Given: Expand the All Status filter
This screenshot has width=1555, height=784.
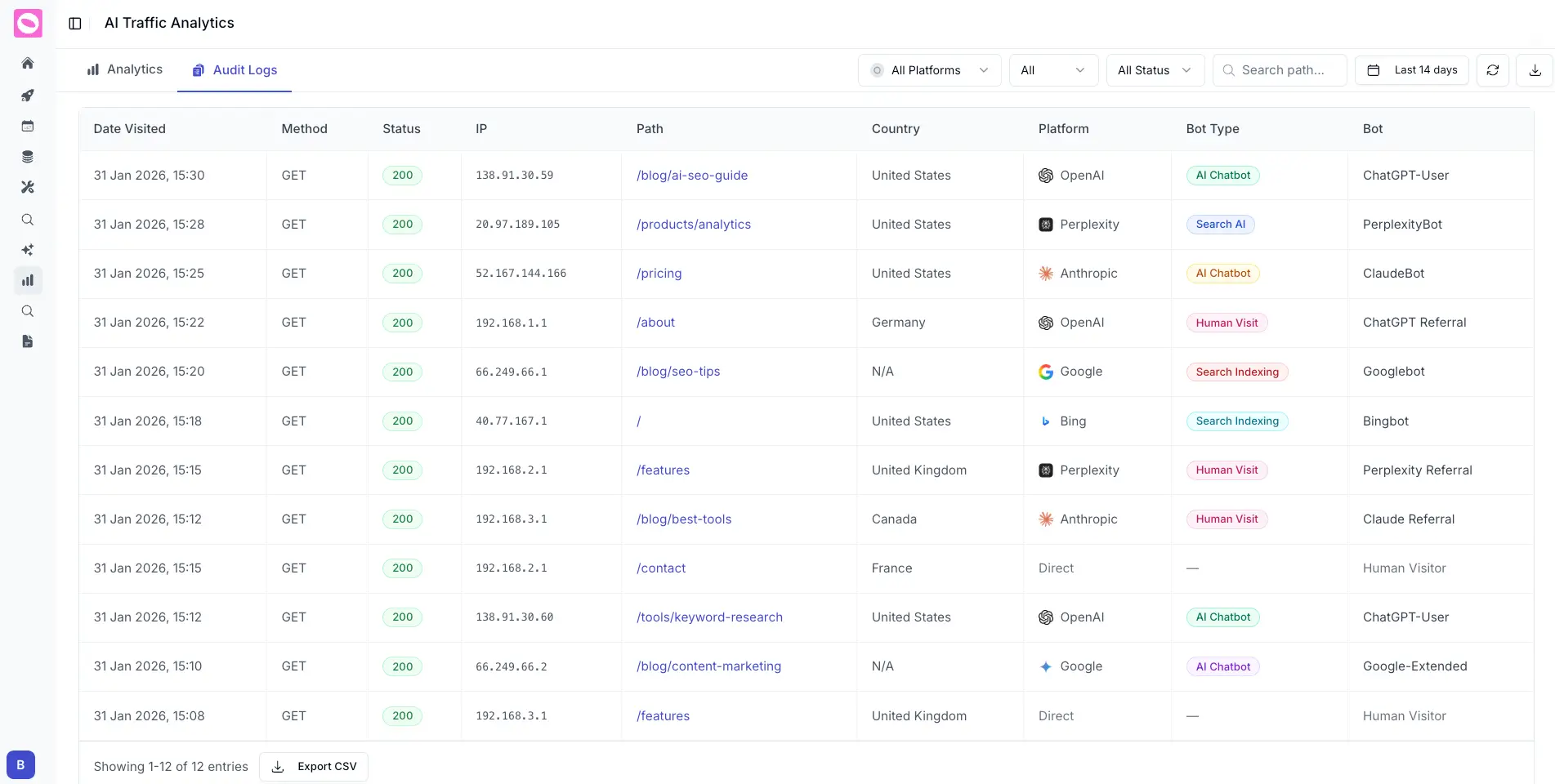Looking at the screenshot, I should coord(1154,70).
